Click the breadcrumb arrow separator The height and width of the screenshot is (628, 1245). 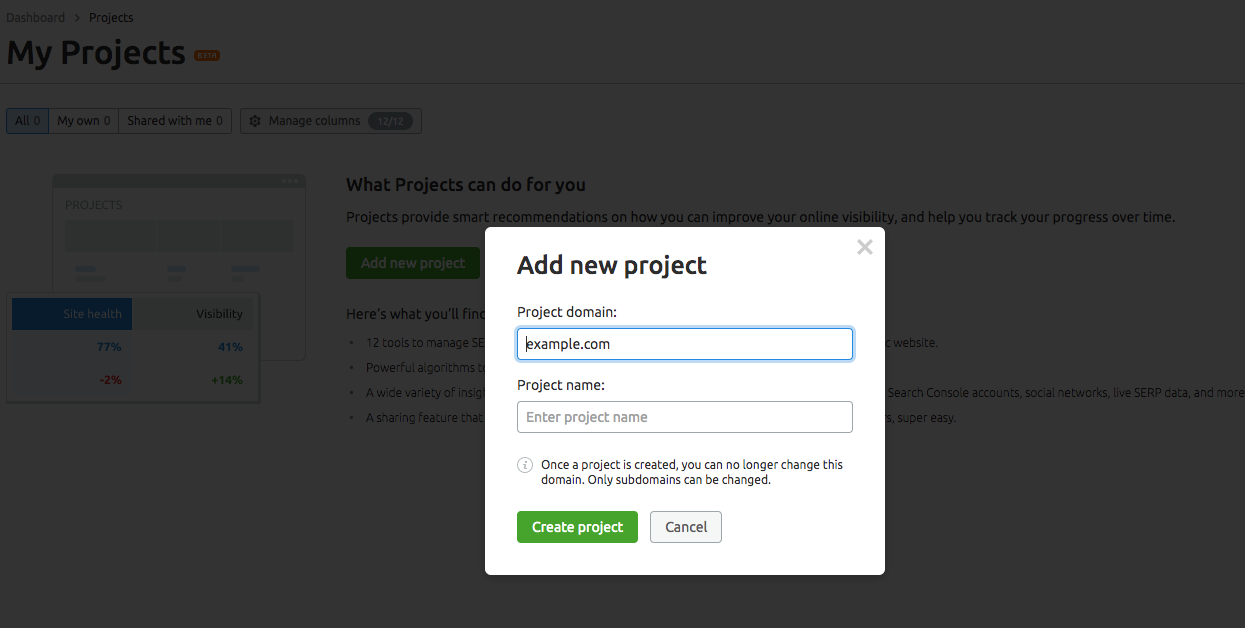coord(77,18)
